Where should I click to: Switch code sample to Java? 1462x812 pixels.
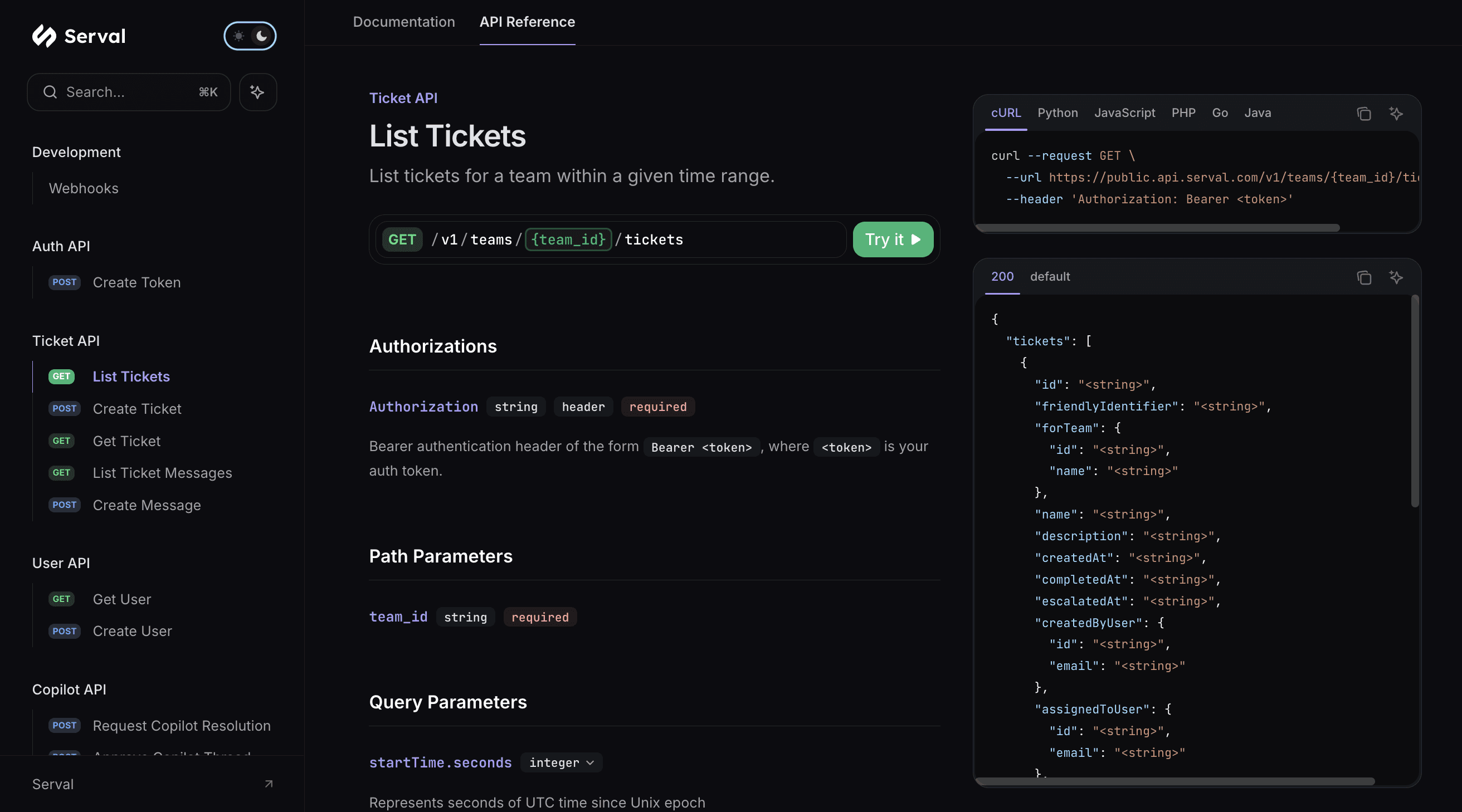point(1258,113)
